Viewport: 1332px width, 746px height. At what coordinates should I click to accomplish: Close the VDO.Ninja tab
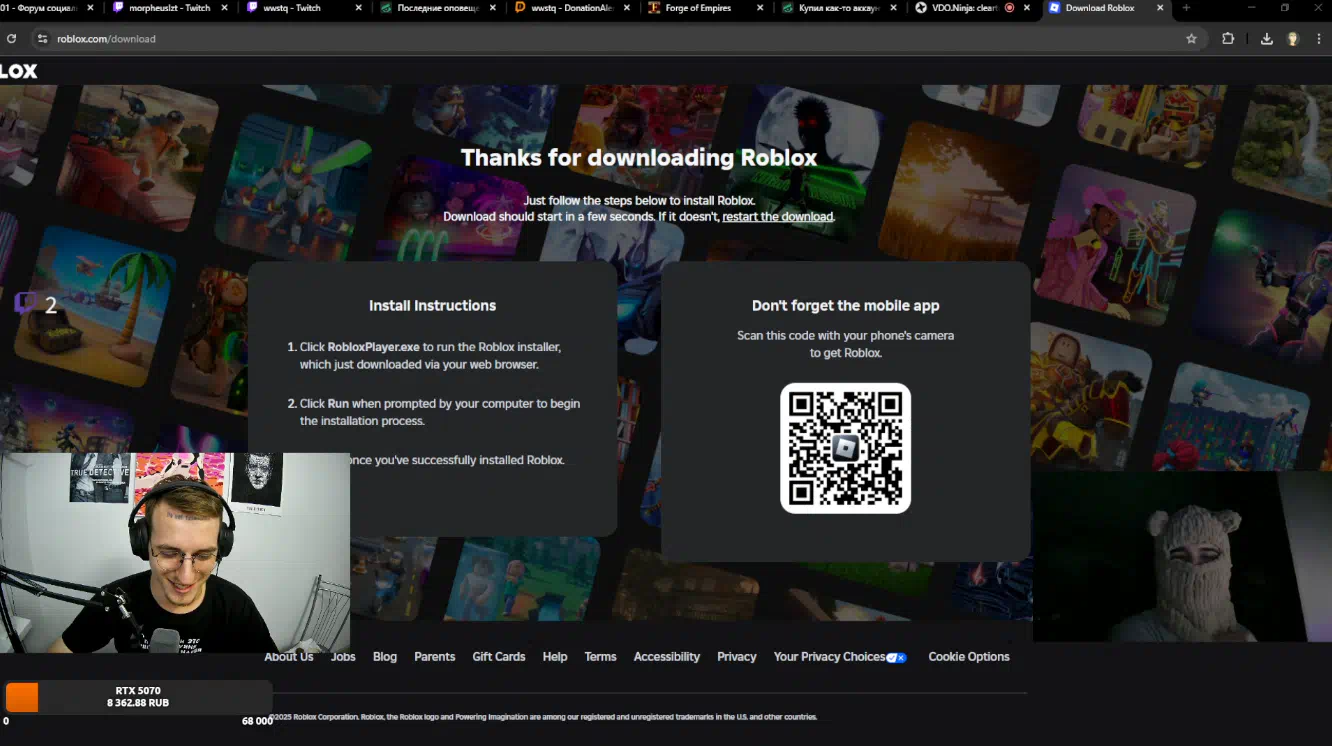pos(1027,8)
